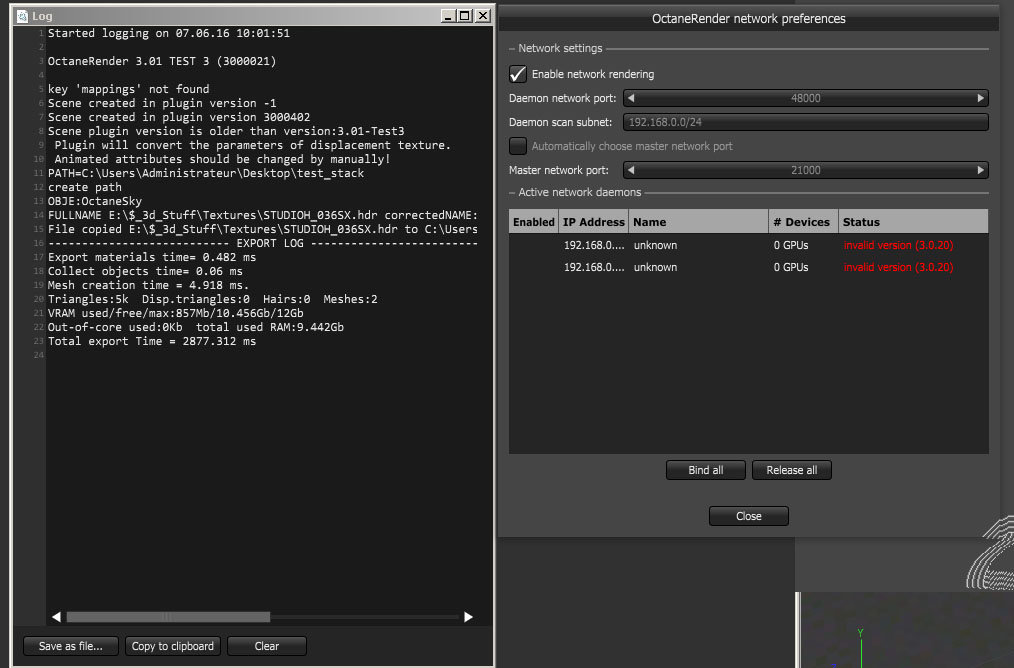Maximize the Log window
The width and height of the screenshot is (1014, 668).
pos(465,16)
